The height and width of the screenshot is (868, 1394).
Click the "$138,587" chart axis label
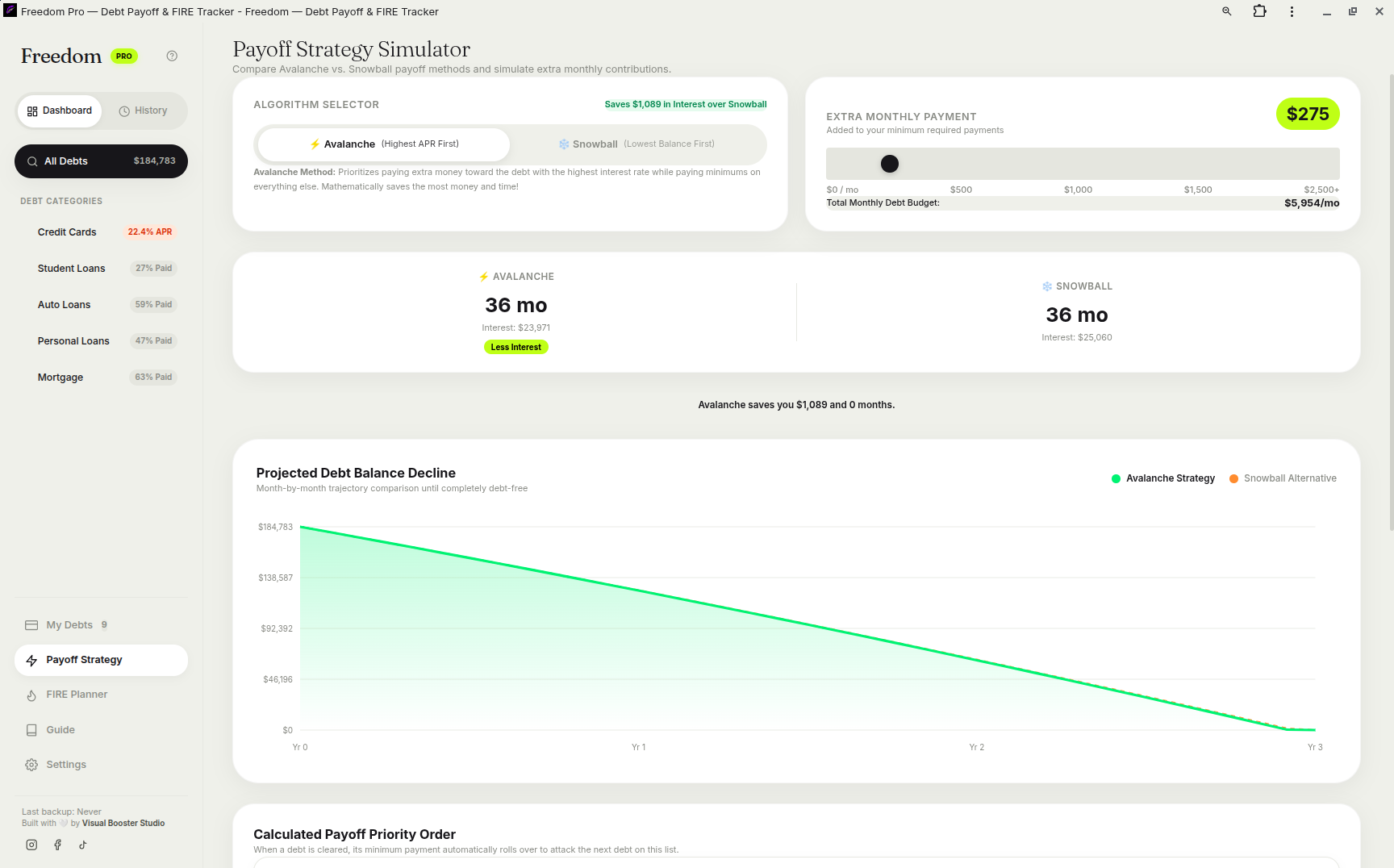275,578
